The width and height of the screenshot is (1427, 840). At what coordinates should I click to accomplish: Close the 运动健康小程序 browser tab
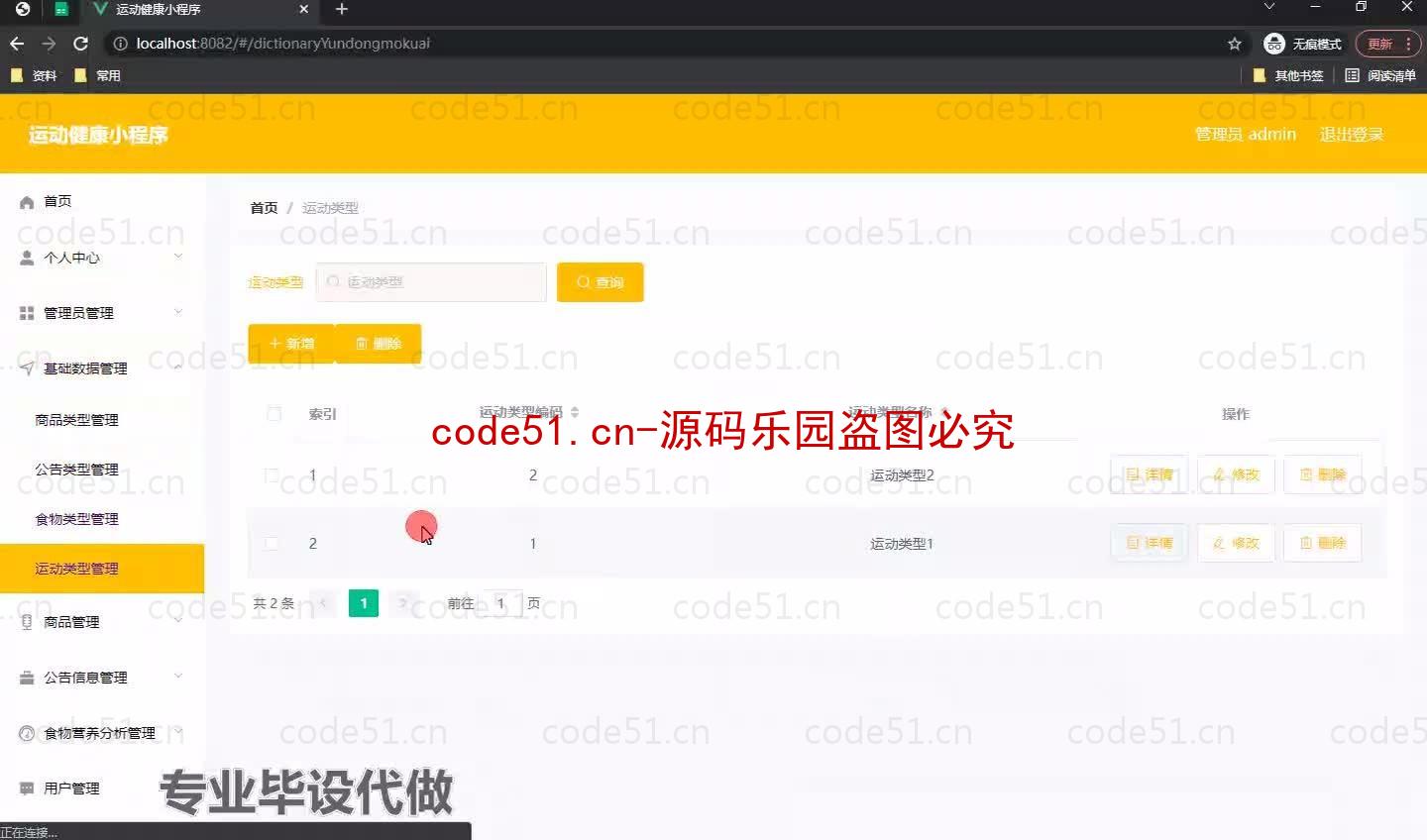[x=304, y=9]
